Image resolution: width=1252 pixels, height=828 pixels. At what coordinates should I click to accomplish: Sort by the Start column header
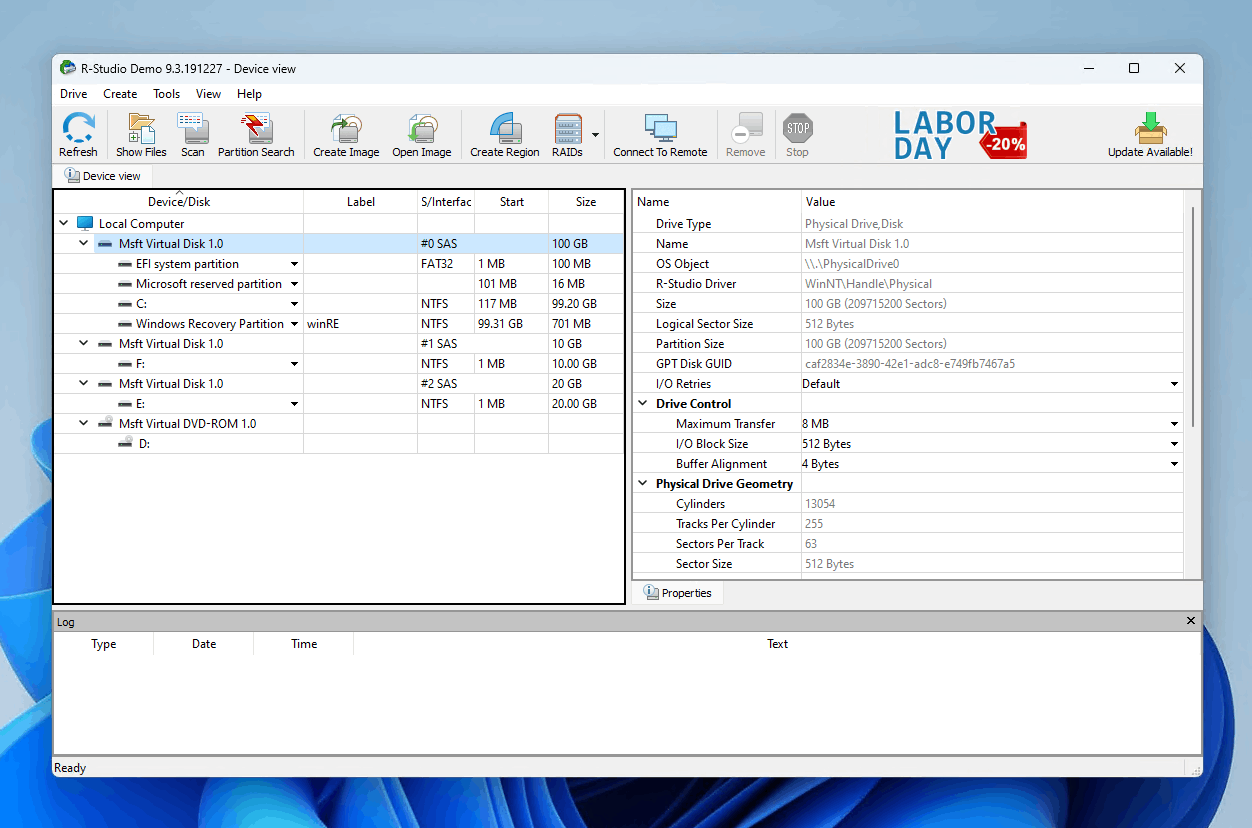512,202
